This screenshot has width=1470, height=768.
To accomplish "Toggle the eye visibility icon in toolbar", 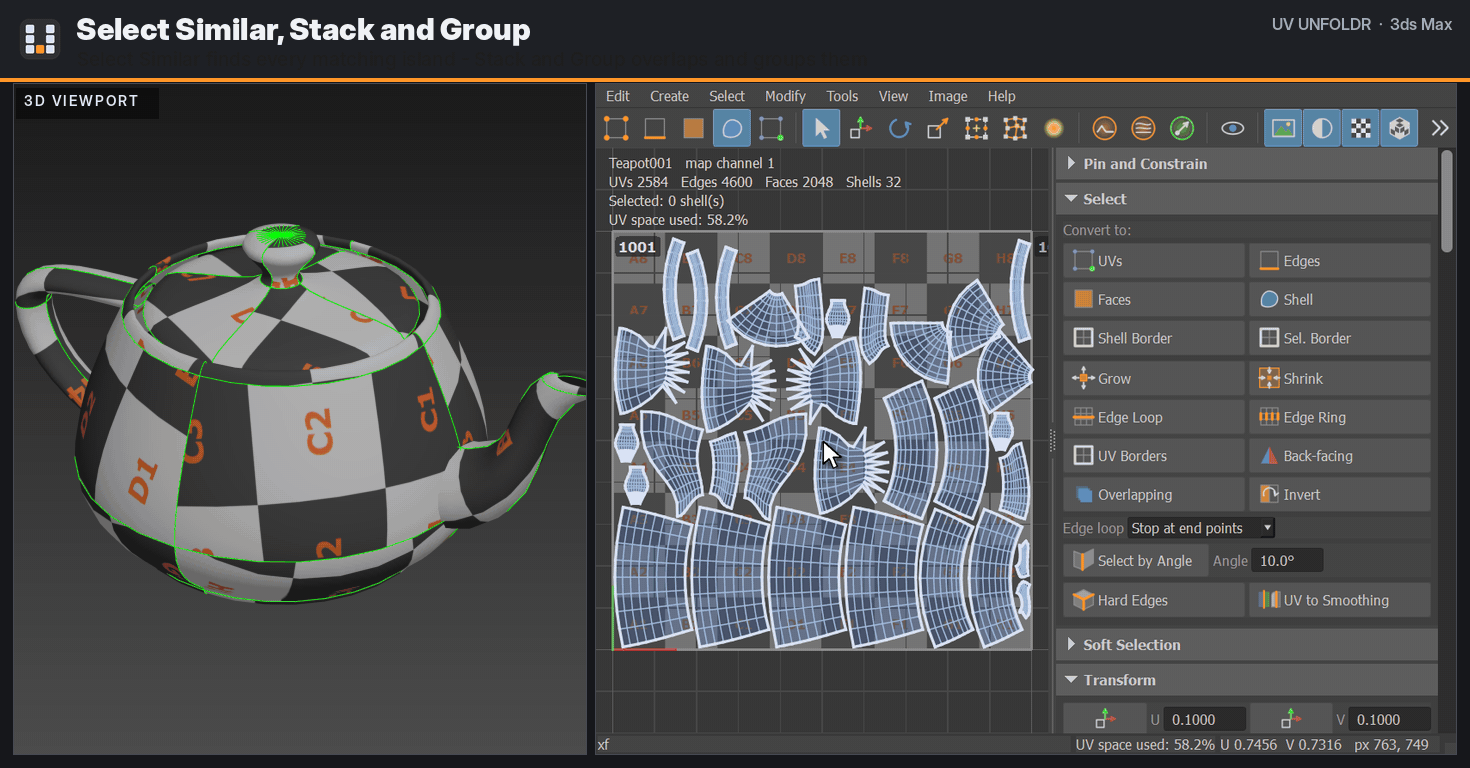I will pos(1233,128).
